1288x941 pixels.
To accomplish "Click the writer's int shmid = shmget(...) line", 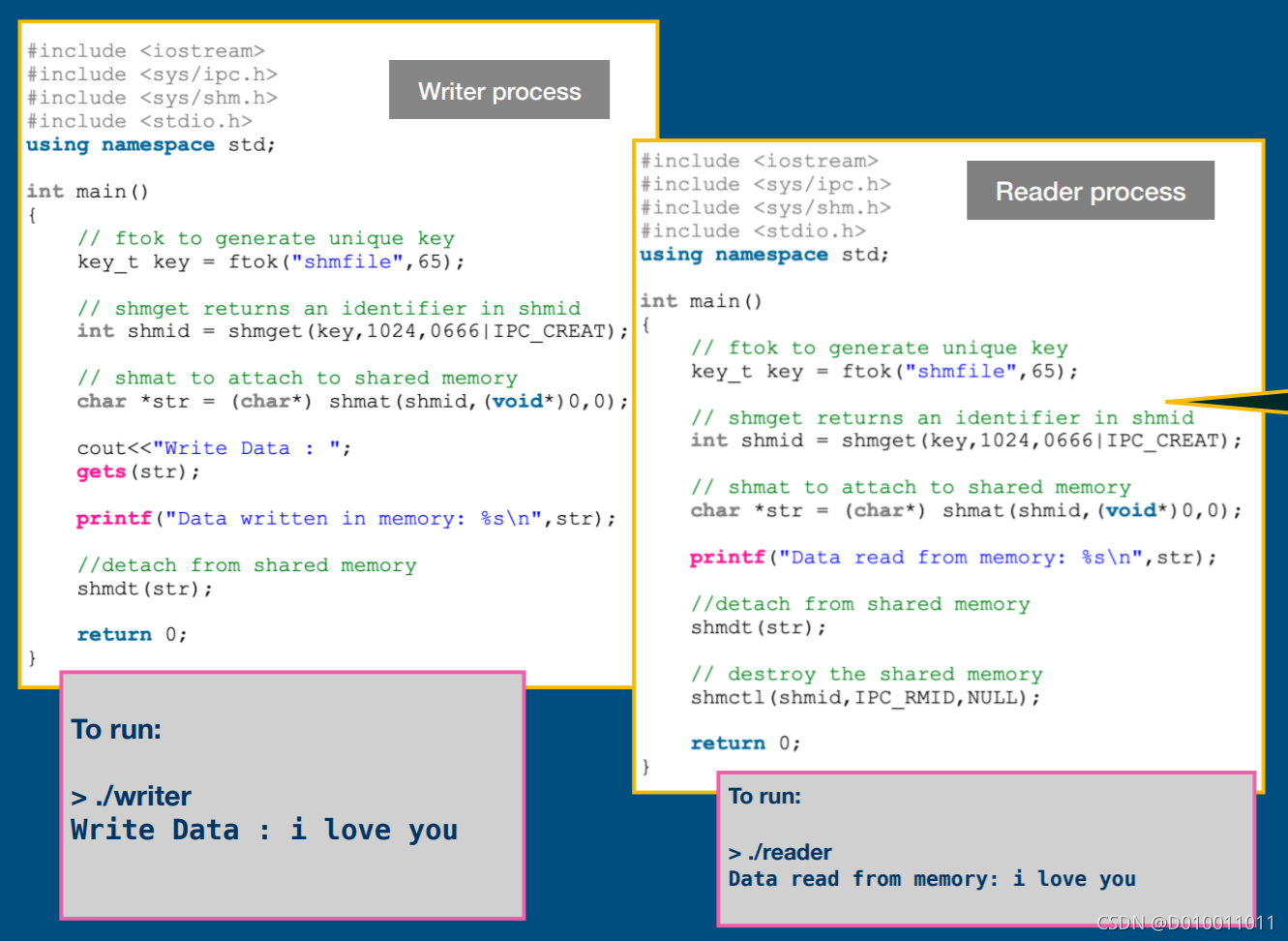I will pyautogui.click(x=353, y=331).
